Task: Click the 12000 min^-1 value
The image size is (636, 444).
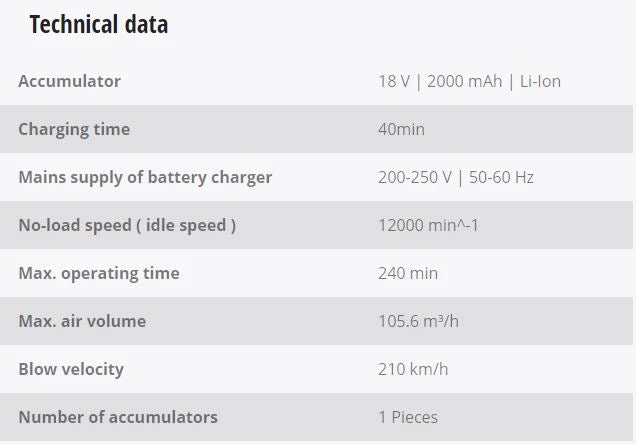Action: tap(428, 225)
